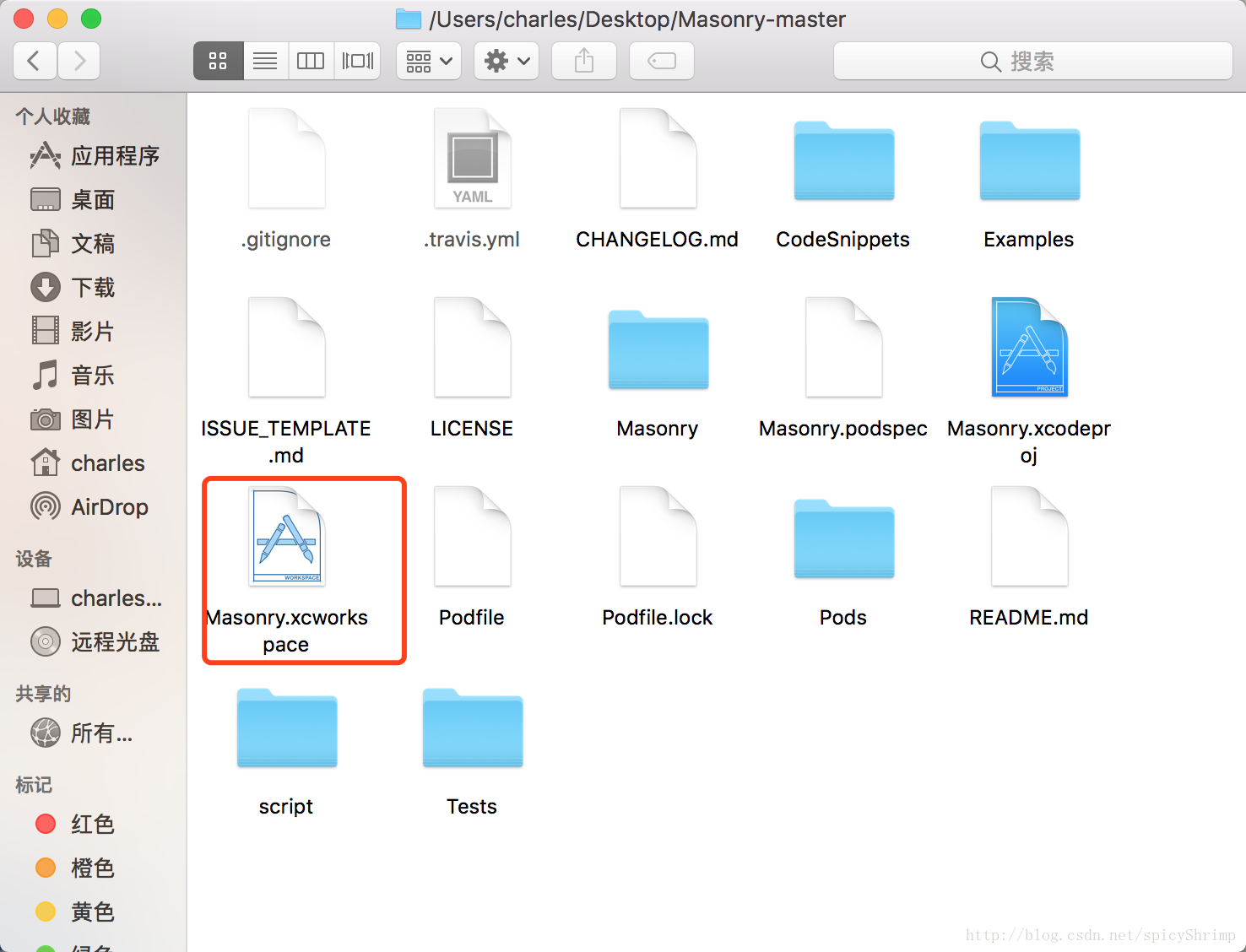Select the .gitignore file icon

coord(287,158)
